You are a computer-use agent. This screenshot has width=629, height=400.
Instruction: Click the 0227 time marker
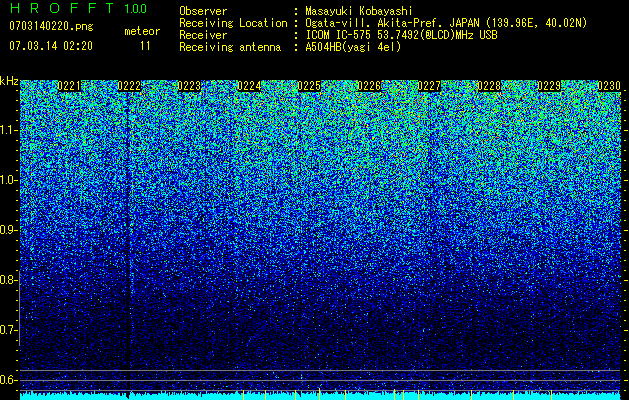coord(429,86)
